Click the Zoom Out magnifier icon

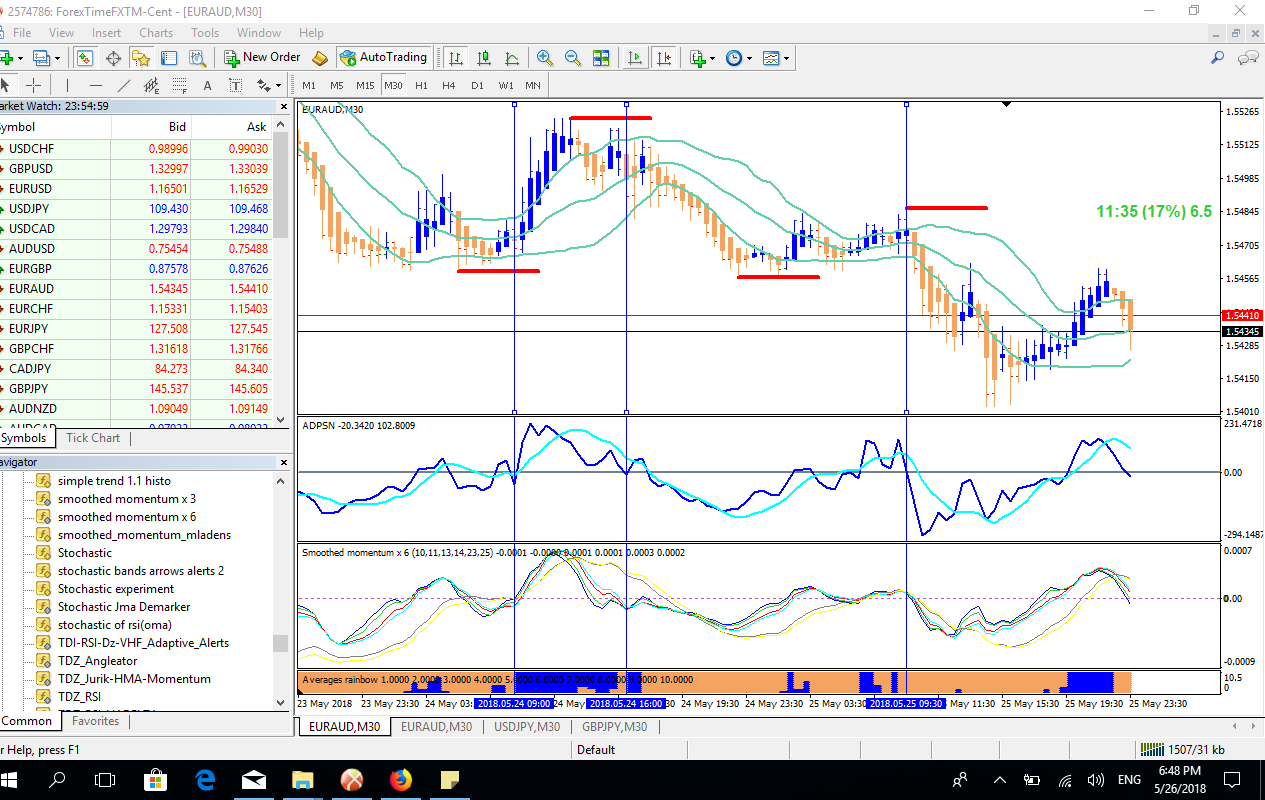point(573,58)
